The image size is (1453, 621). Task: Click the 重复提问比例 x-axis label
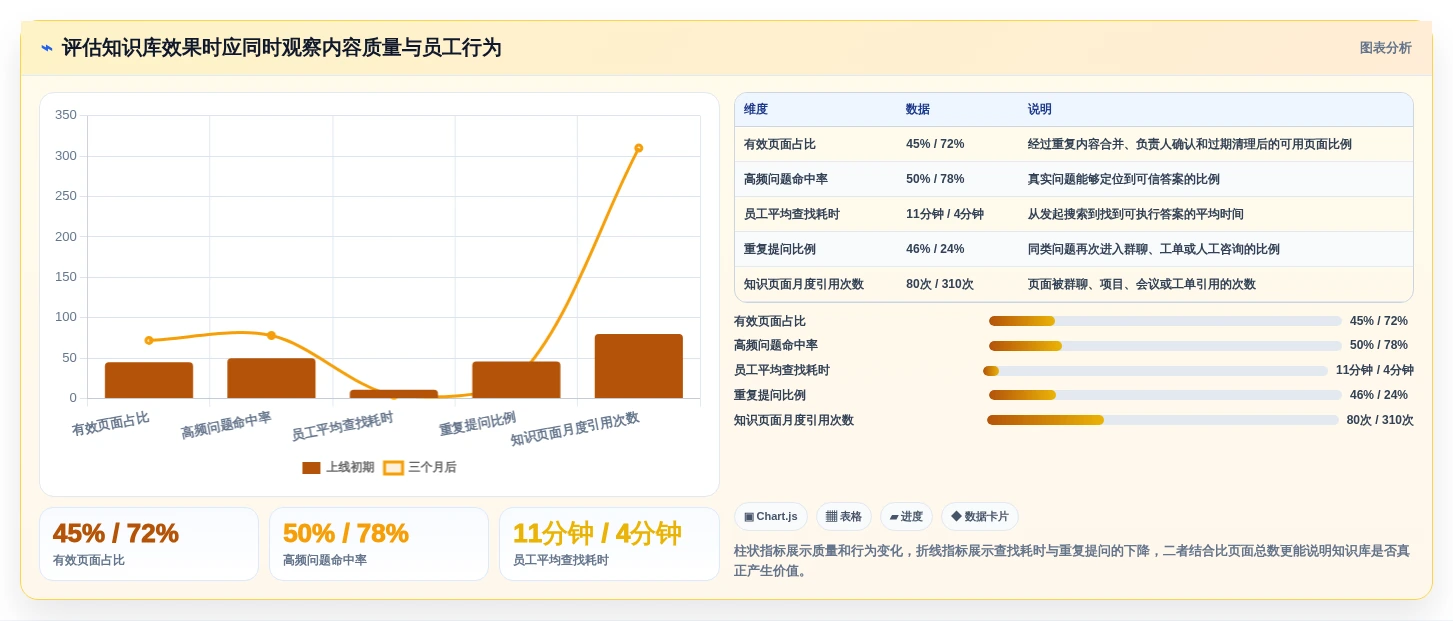tap(477, 423)
